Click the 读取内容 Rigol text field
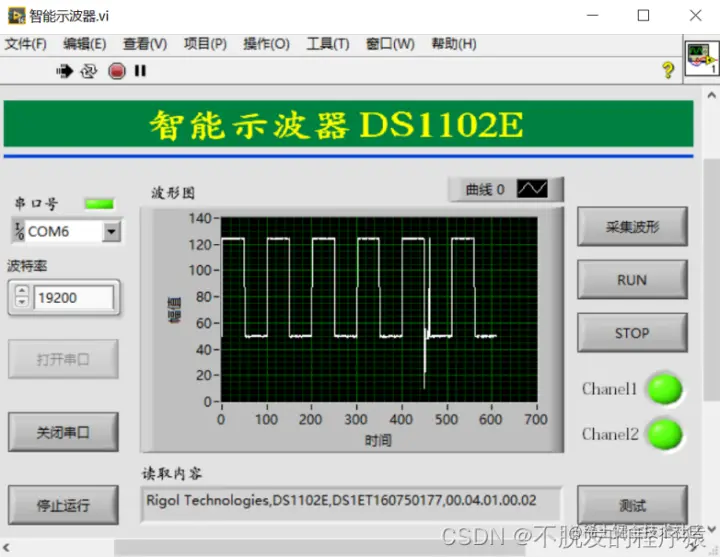Image resolution: width=720 pixels, height=557 pixels. [351, 504]
